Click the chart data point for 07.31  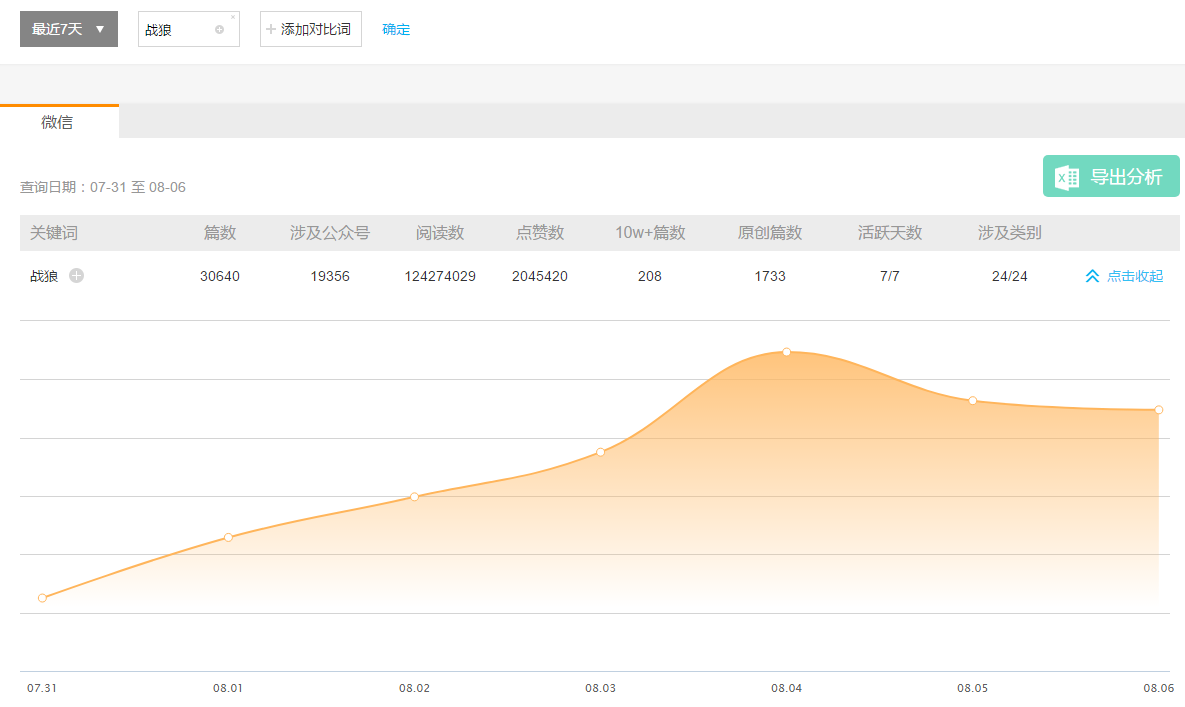tap(42, 598)
